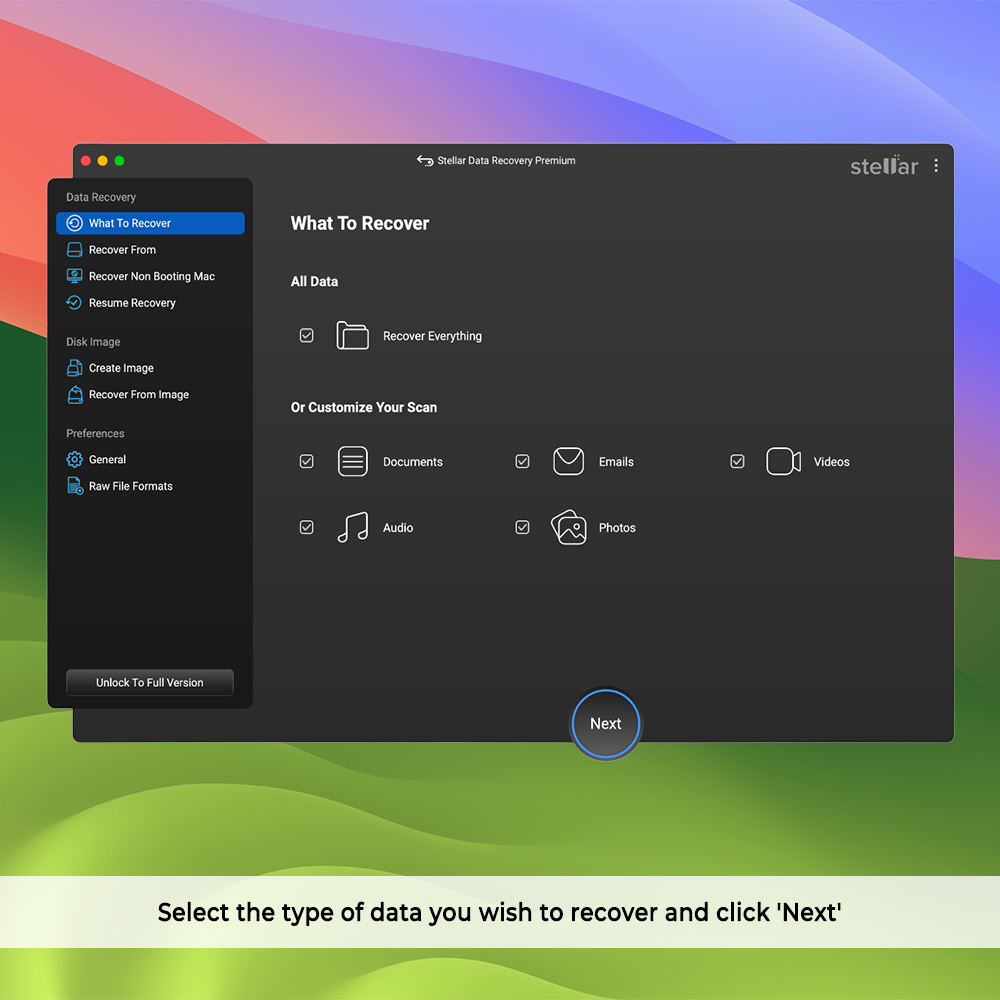This screenshot has height=1000, width=1000.
Task: Select Recover From in the sidebar
Action: coord(122,250)
